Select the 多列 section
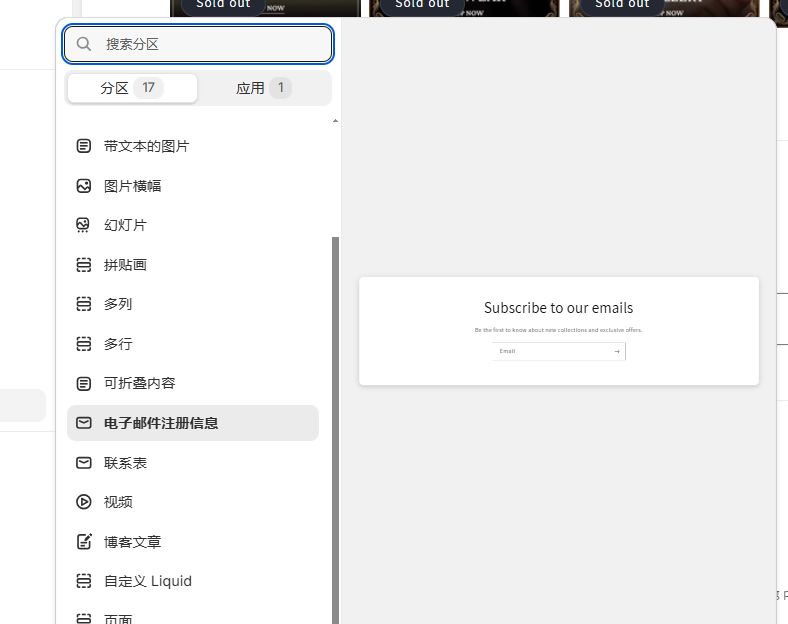Screen dimensions: 788x624 coord(193,304)
